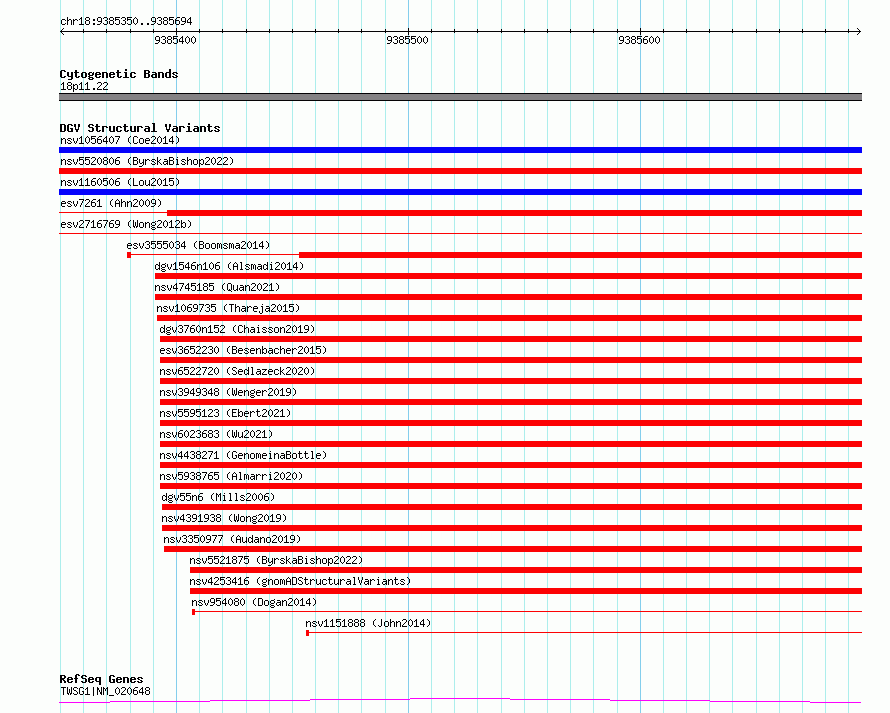Select the dgv3760n152 (Chaisson2019) variant
The width and height of the screenshot is (890, 713).
pyautogui.click(x=237, y=329)
